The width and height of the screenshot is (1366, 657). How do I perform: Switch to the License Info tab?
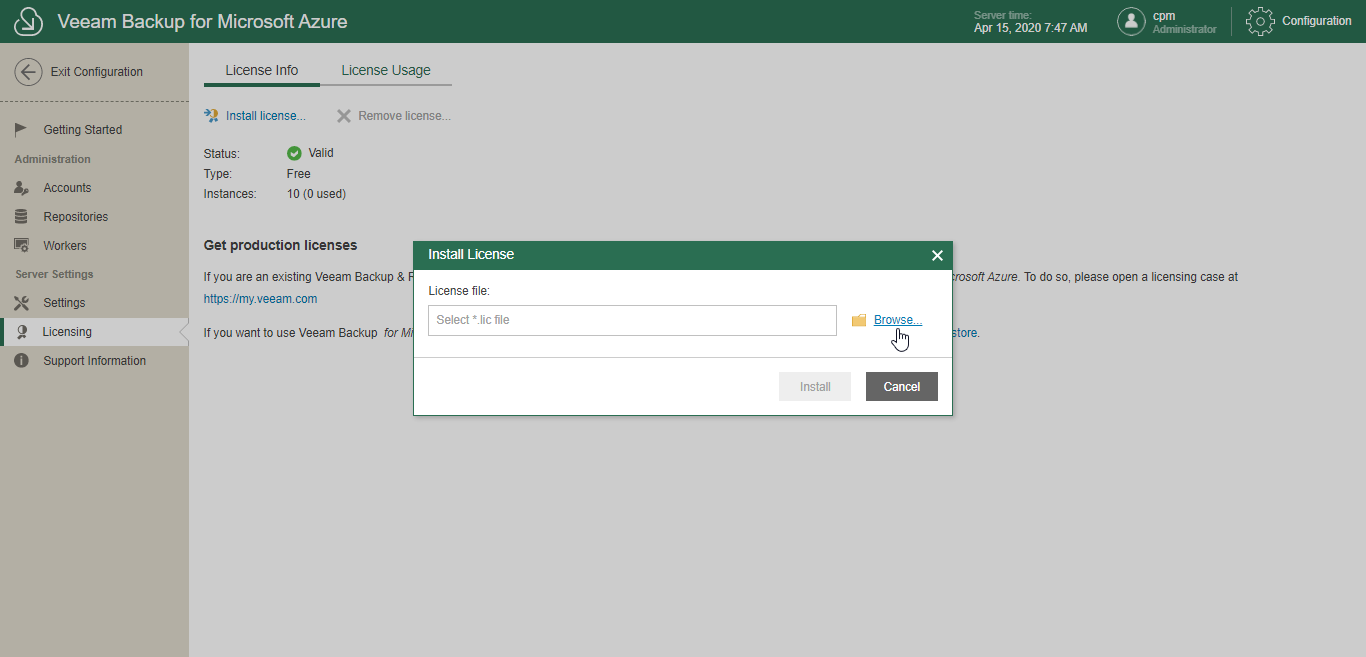click(x=262, y=71)
